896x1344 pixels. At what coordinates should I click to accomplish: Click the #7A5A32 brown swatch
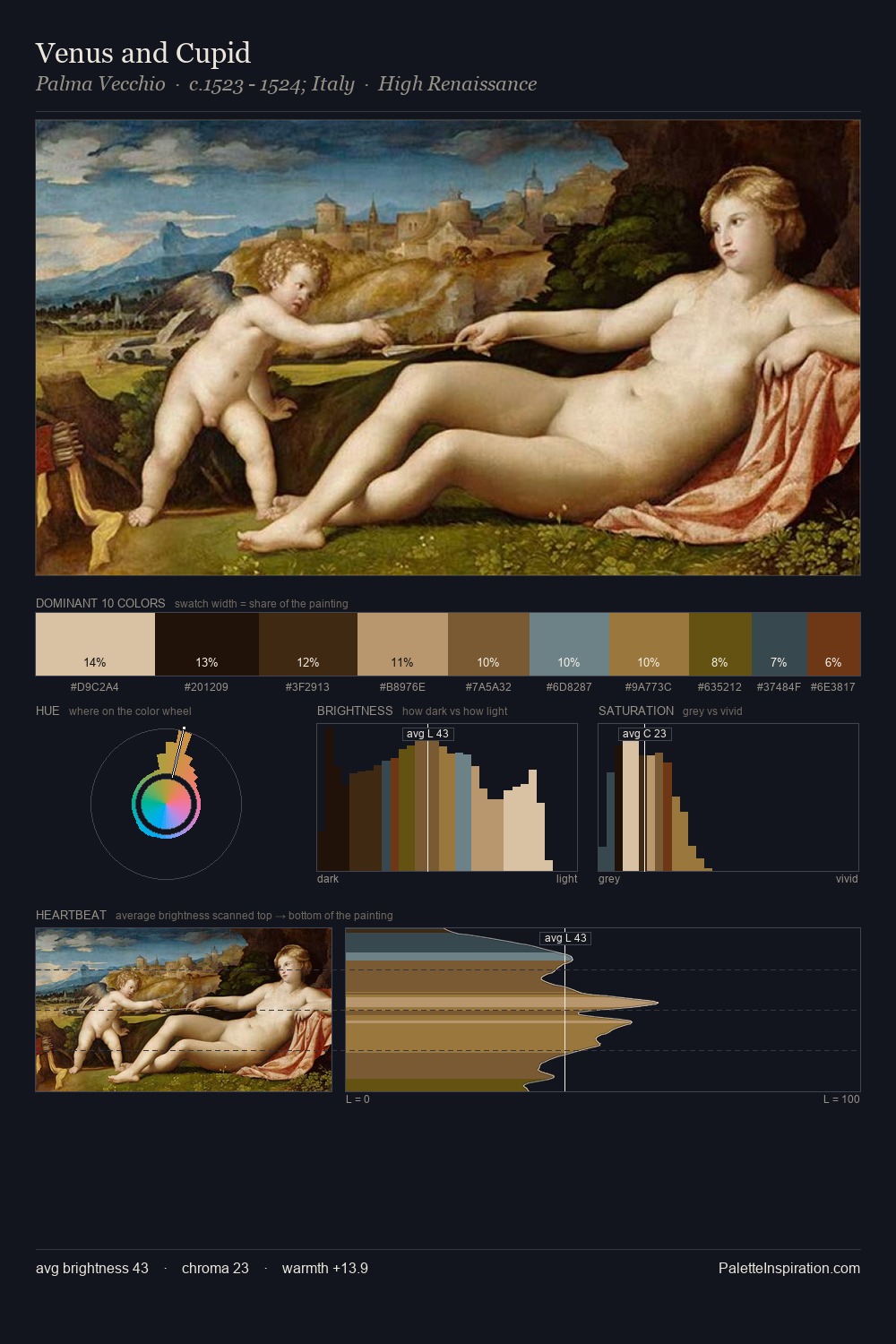click(x=488, y=644)
